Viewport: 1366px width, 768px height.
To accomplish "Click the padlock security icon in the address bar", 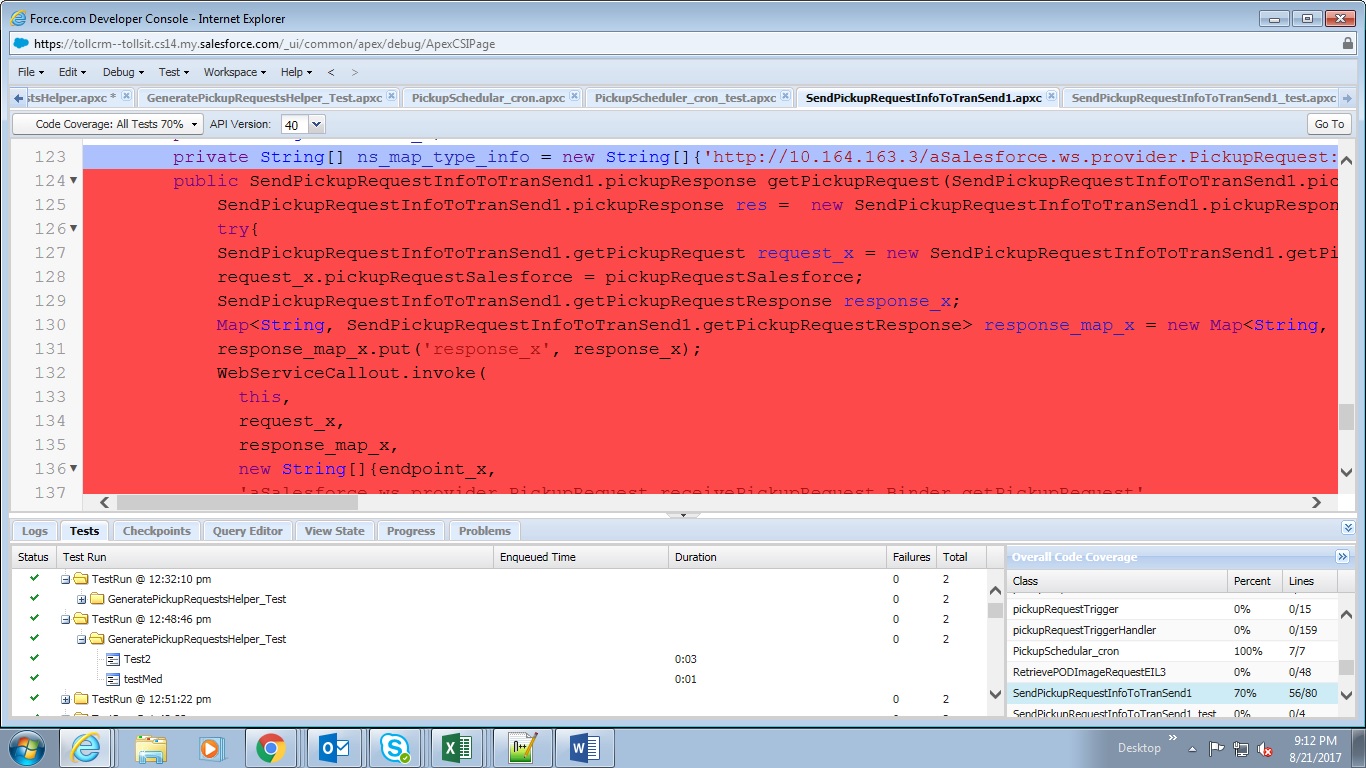I will point(1348,43).
